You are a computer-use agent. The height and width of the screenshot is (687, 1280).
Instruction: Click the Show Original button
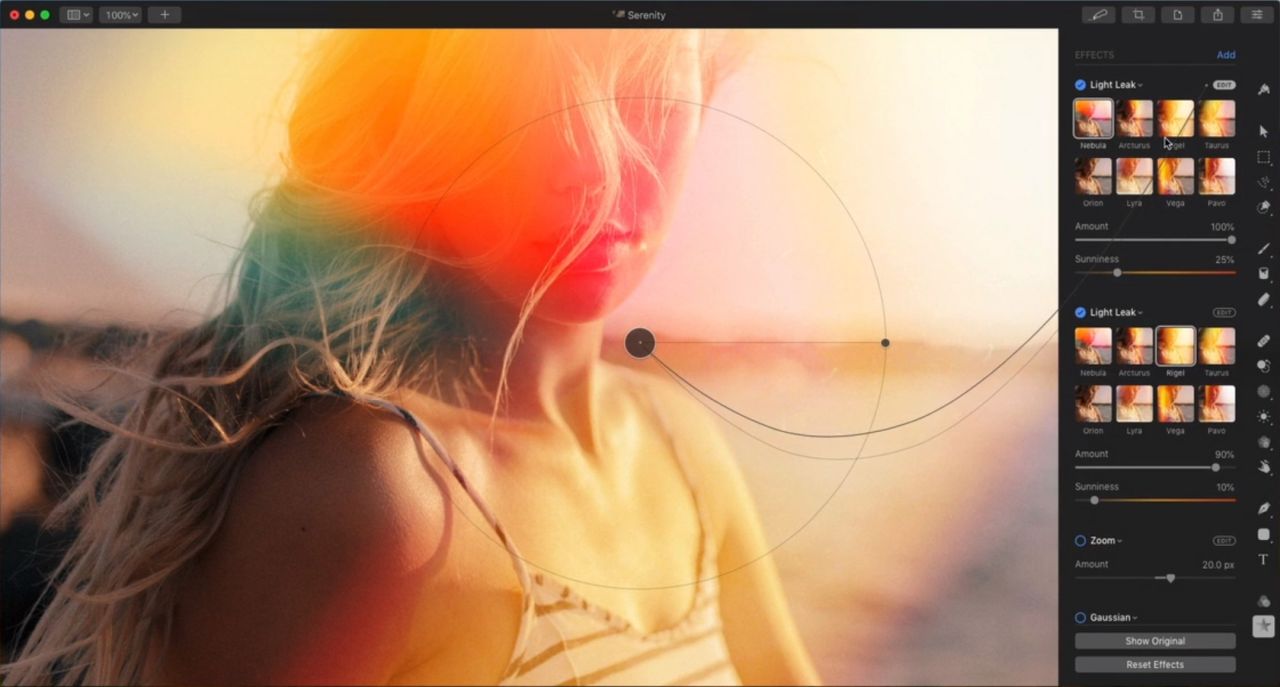pos(1155,641)
